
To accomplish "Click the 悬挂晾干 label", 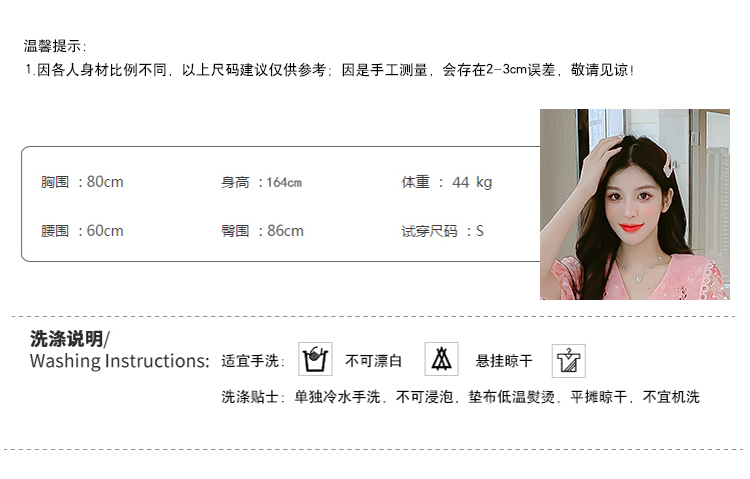I will [504, 361].
